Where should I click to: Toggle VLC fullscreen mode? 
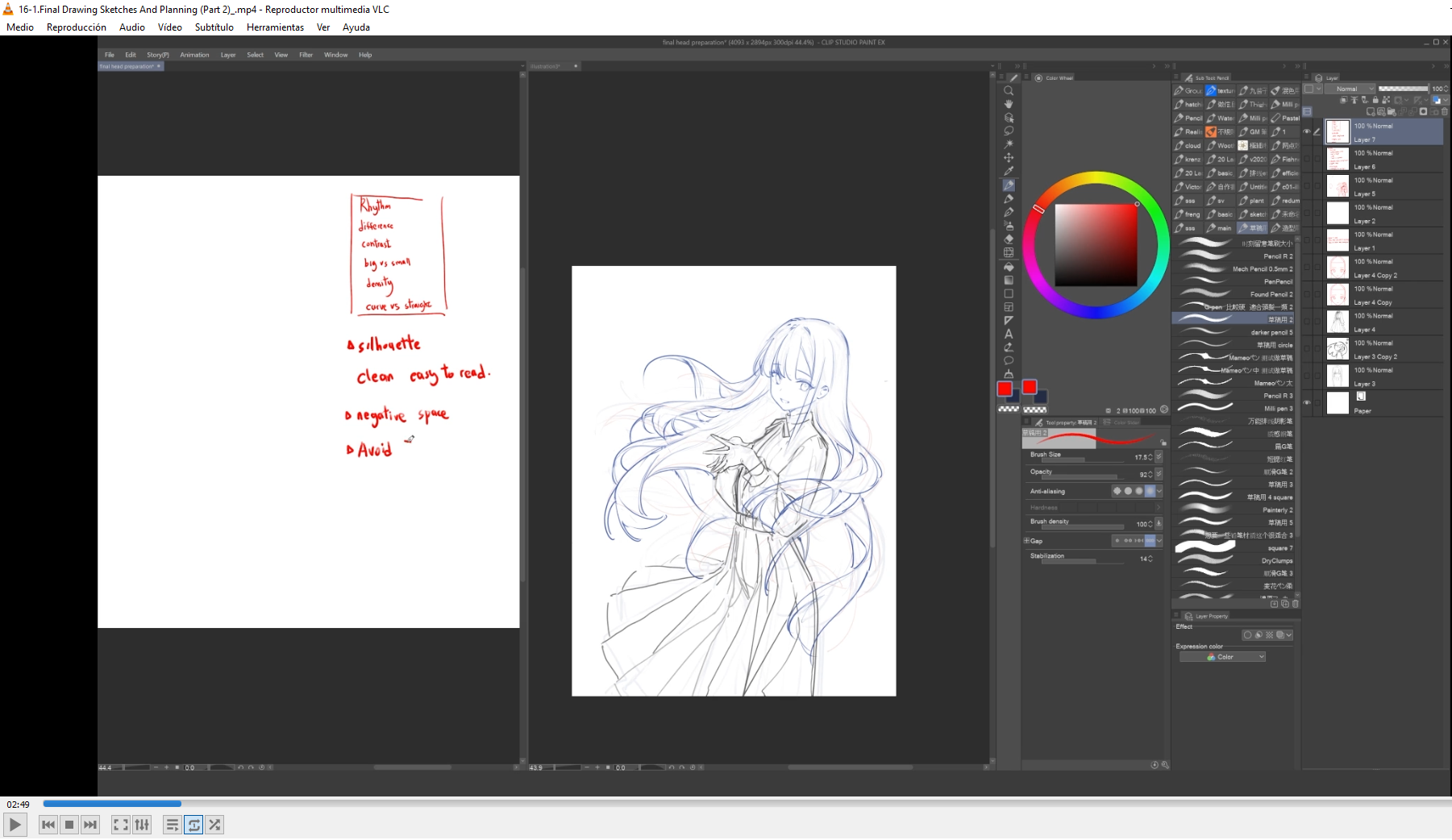click(120, 825)
